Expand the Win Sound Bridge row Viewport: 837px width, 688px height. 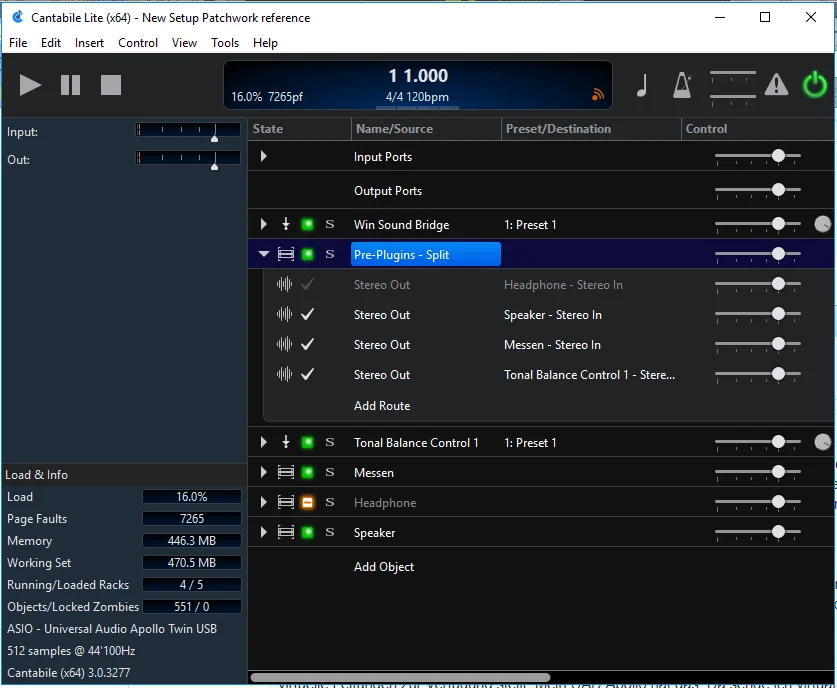click(263, 224)
